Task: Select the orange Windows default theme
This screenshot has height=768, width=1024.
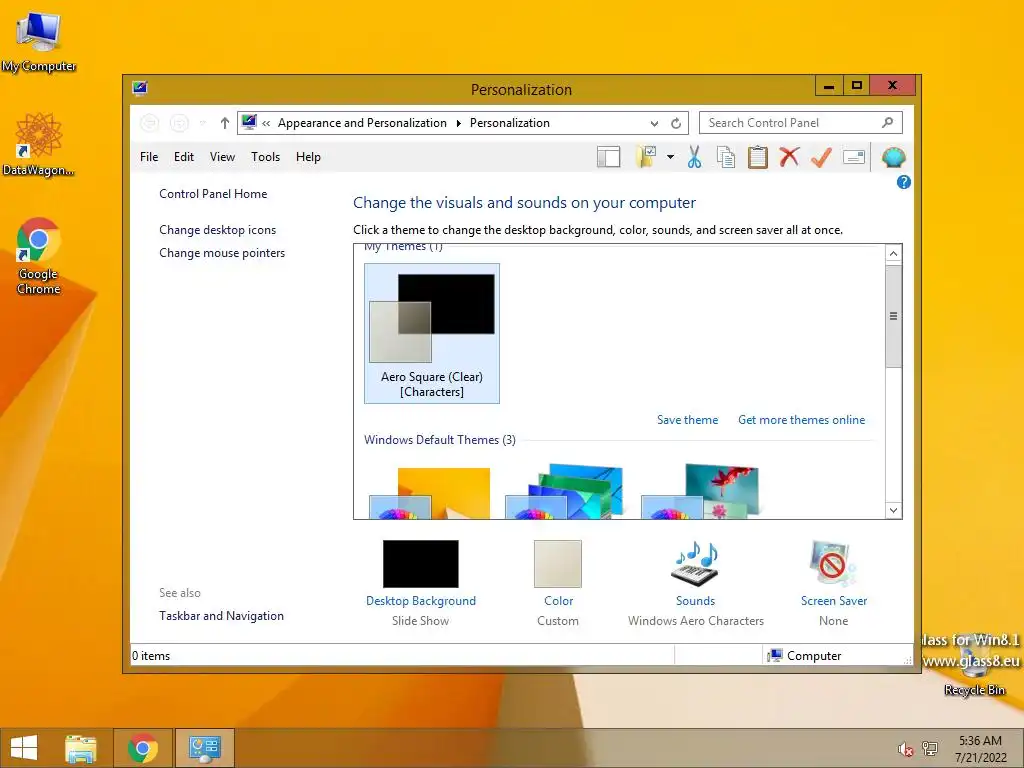Action: click(430, 493)
